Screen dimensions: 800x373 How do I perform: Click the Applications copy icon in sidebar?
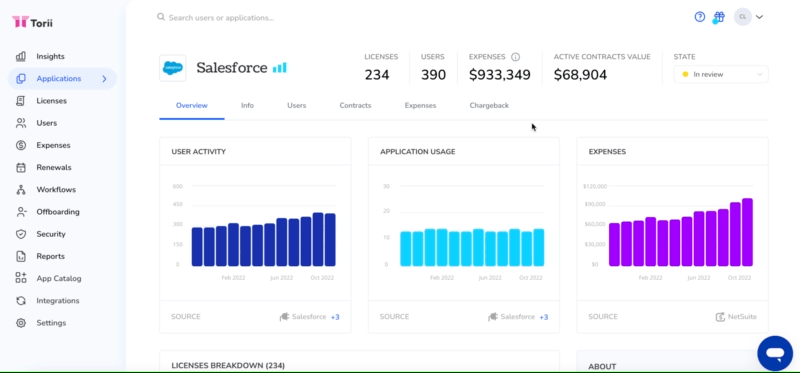(x=20, y=79)
